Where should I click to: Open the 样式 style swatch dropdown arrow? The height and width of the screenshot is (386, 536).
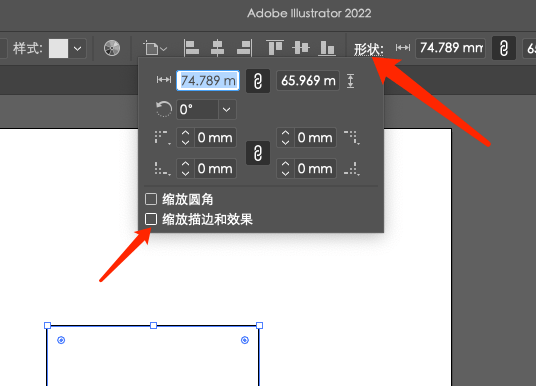[x=78, y=49]
